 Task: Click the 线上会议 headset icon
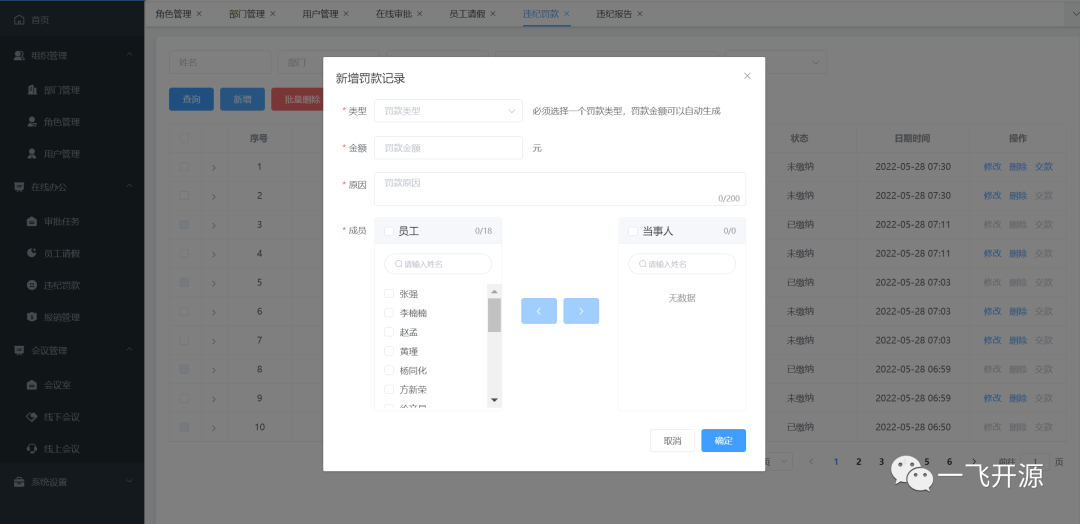coord(32,449)
